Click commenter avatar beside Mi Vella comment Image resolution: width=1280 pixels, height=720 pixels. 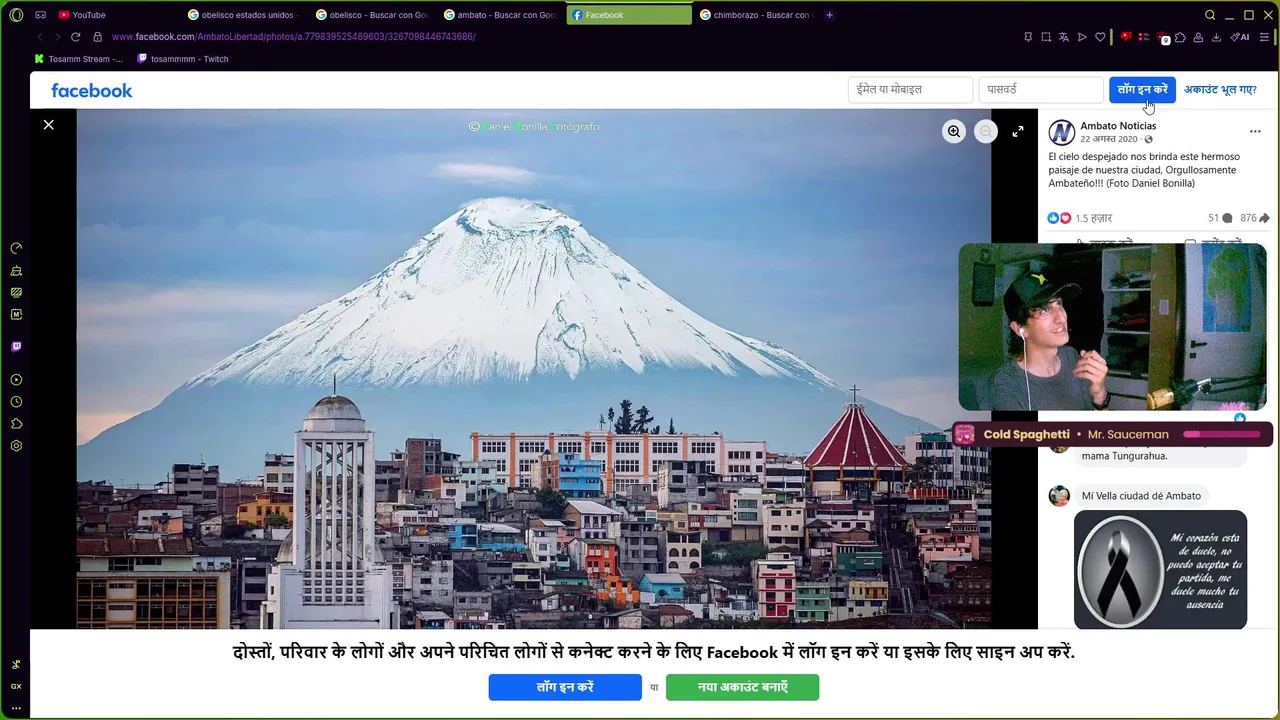1059,496
